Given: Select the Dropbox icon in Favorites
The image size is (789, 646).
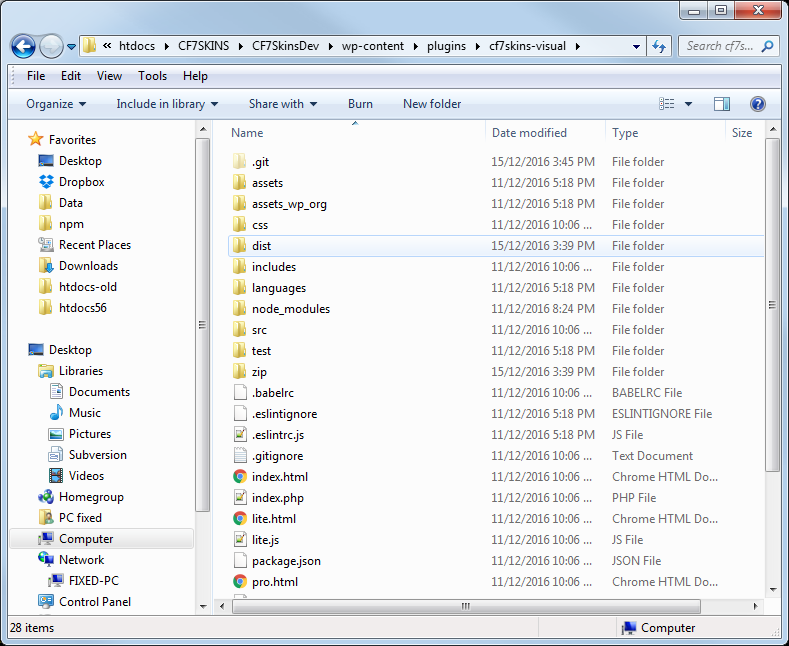Looking at the screenshot, I should [45, 182].
